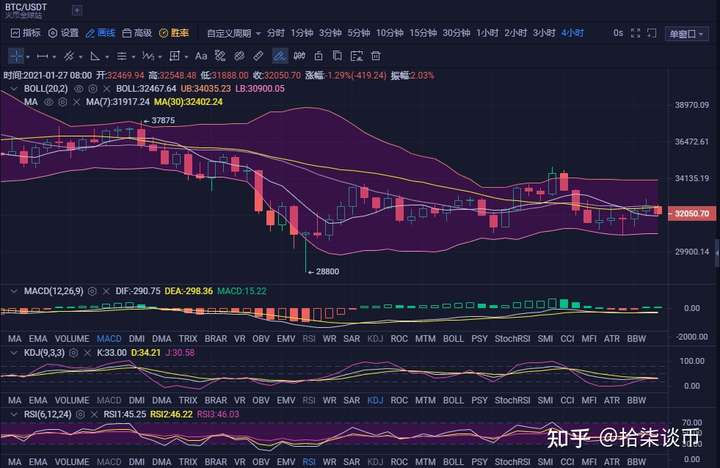Delete drawings with the trash icon
Image resolution: width=720 pixels, height=468 pixels.
click(x=376, y=56)
